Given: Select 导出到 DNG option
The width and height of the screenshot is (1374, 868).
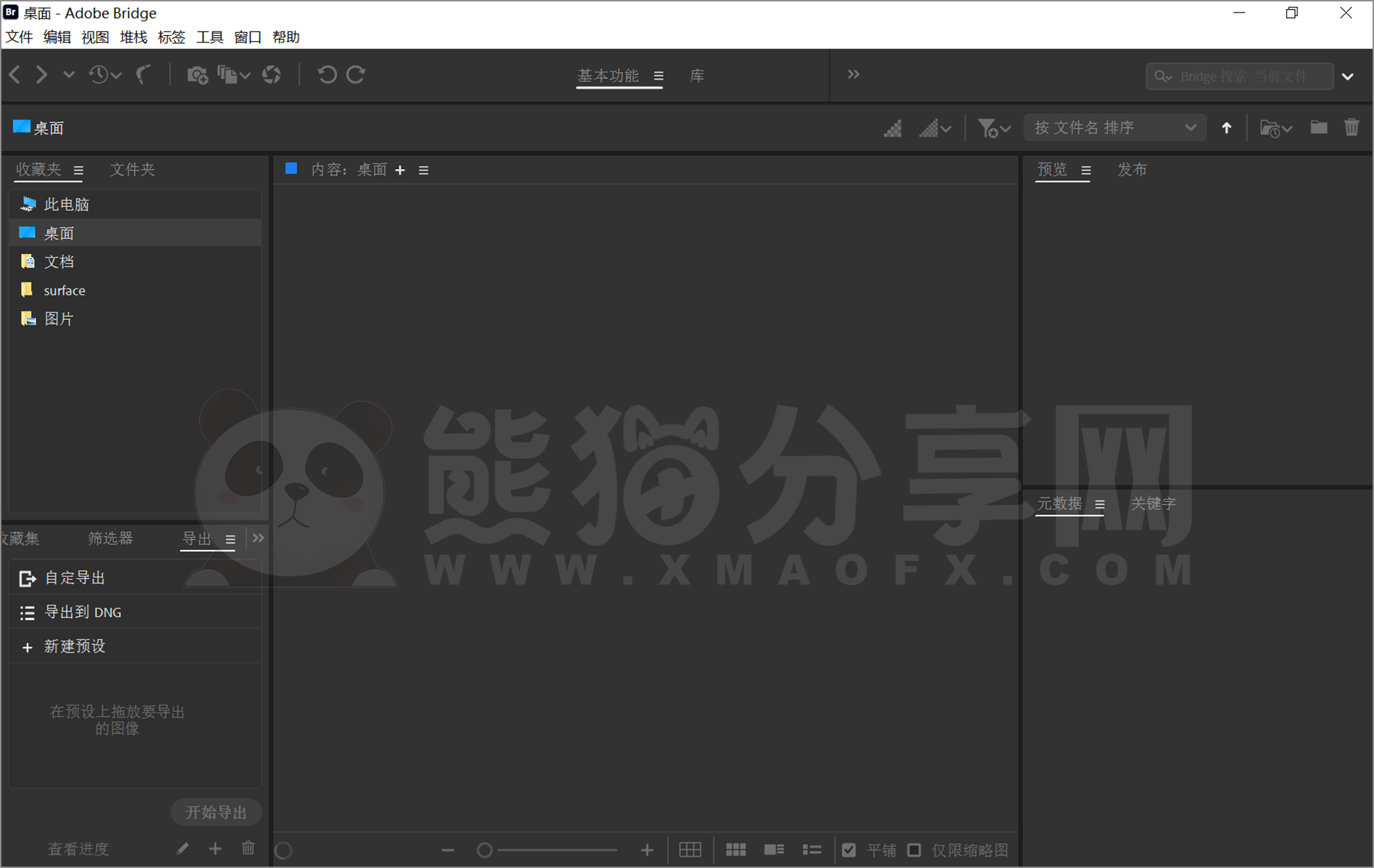Looking at the screenshot, I should coord(82,612).
